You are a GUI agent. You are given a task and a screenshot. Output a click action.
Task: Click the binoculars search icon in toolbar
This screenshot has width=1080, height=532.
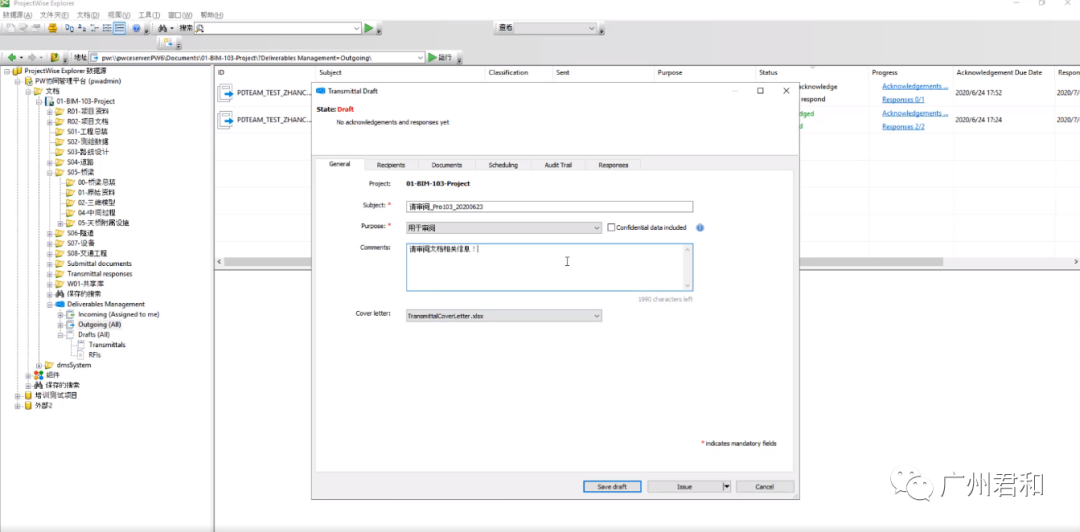(x=162, y=28)
